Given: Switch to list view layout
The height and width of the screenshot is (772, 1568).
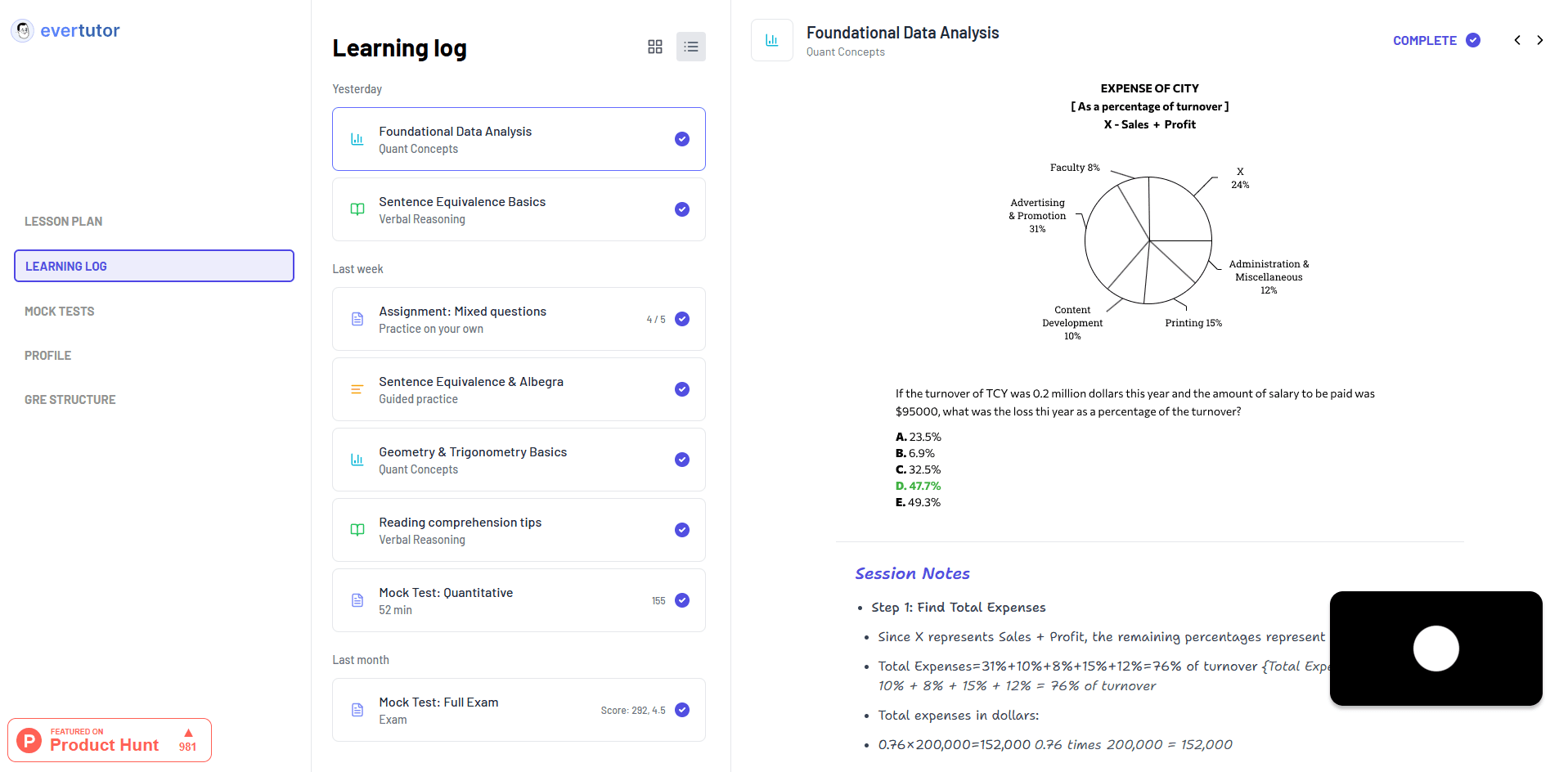Looking at the screenshot, I should (690, 47).
